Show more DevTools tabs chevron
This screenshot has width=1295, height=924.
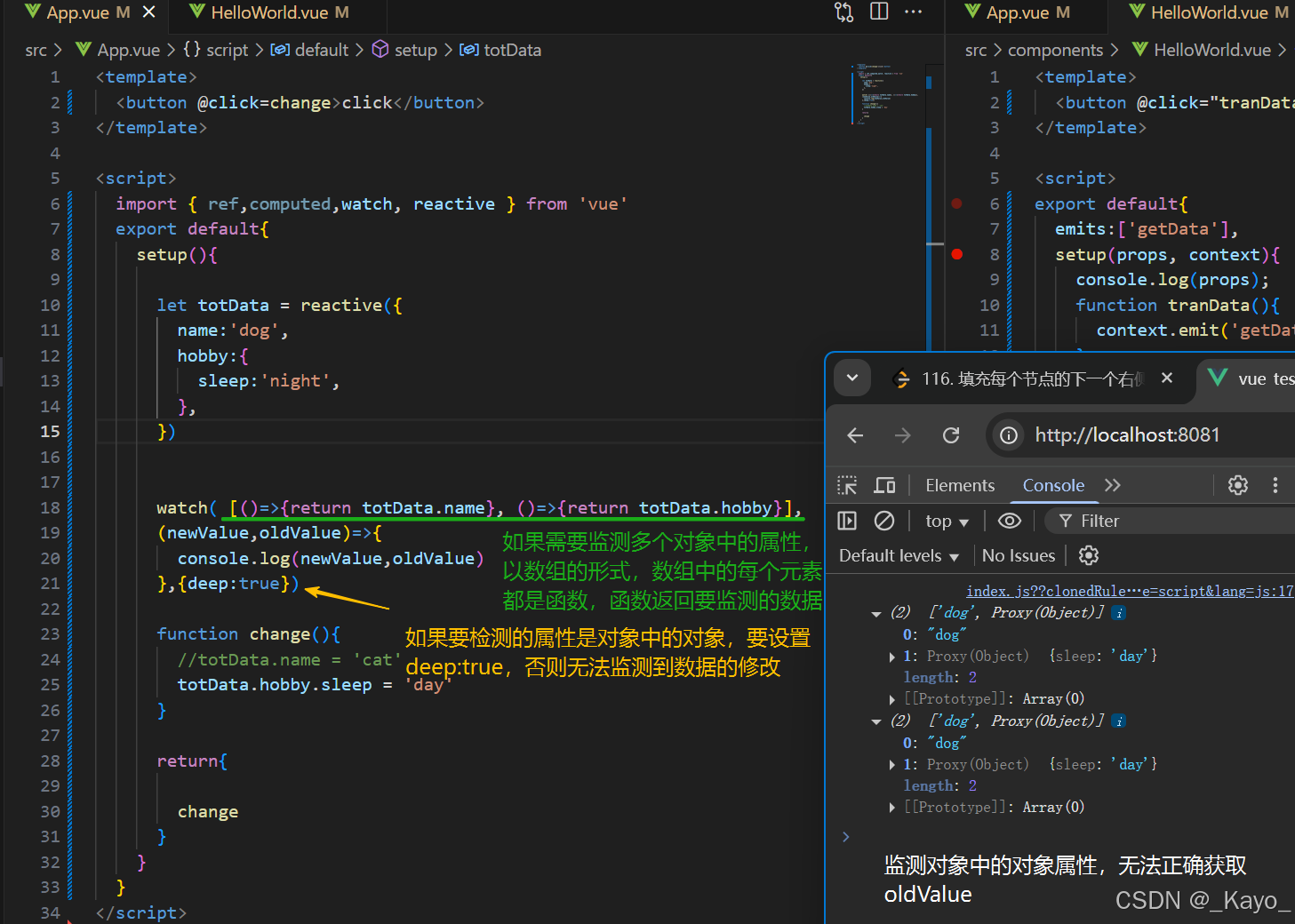[x=1113, y=485]
